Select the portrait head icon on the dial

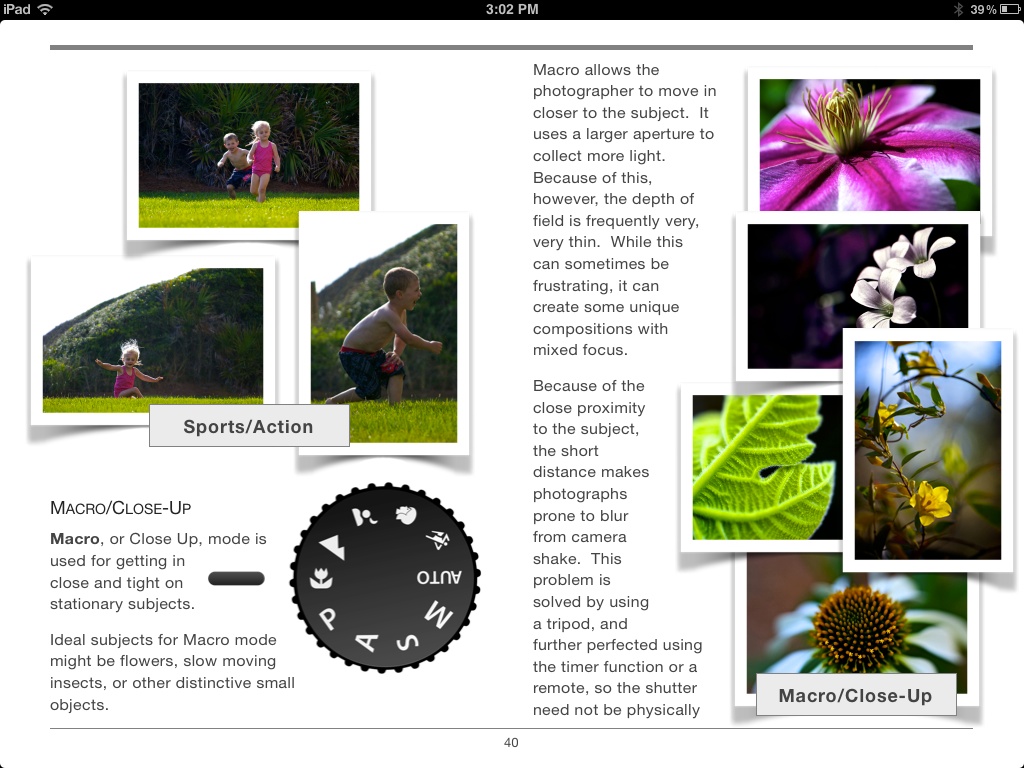coord(406,515)
